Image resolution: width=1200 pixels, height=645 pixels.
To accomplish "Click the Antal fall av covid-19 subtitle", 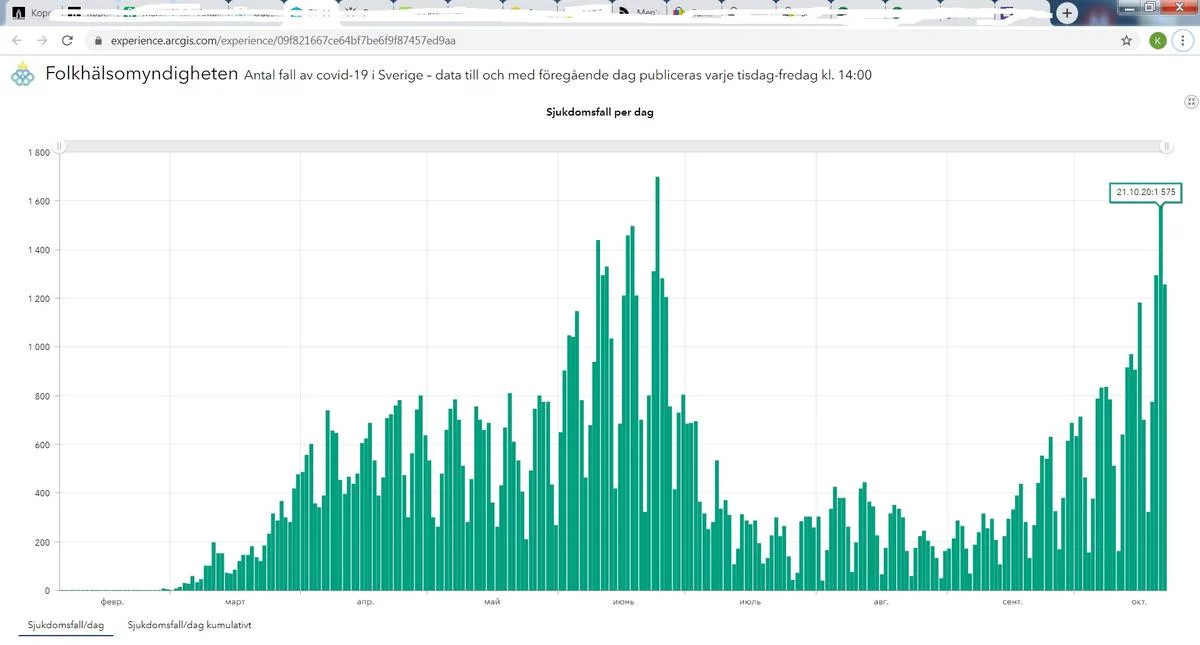I will tap(558, 75).
